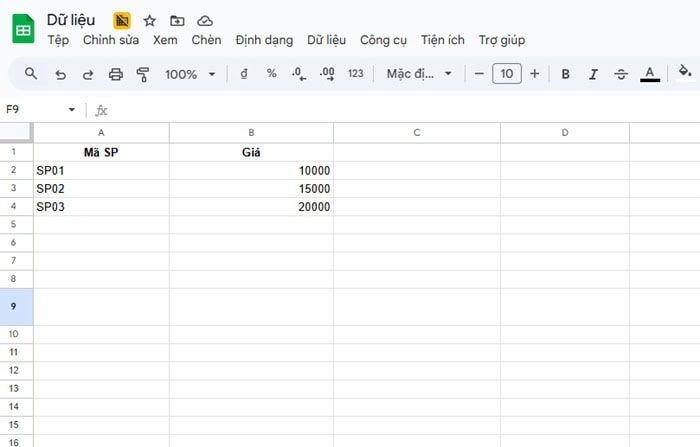Format as percent with % button

[272, 74]
